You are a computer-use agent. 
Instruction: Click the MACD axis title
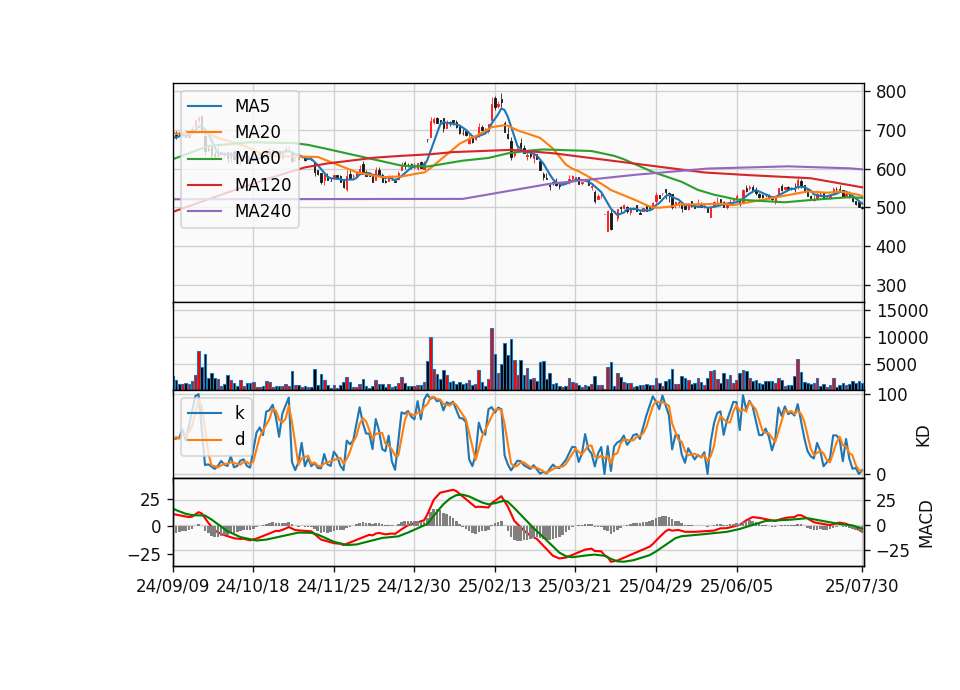[925, 524]
